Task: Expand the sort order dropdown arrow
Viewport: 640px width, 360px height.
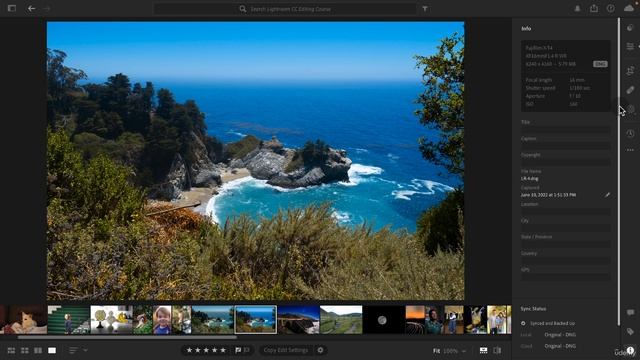Action: (85, 350)
